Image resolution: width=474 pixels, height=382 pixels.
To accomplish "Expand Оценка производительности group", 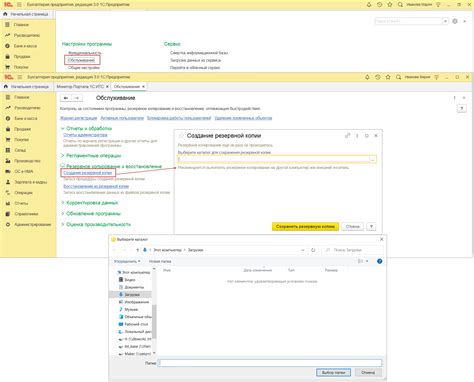I will tap(62, 224).
